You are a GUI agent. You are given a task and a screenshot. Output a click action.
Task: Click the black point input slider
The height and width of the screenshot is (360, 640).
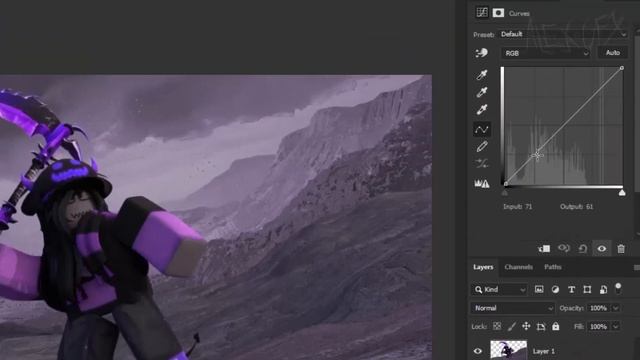[x=505, y=192]
